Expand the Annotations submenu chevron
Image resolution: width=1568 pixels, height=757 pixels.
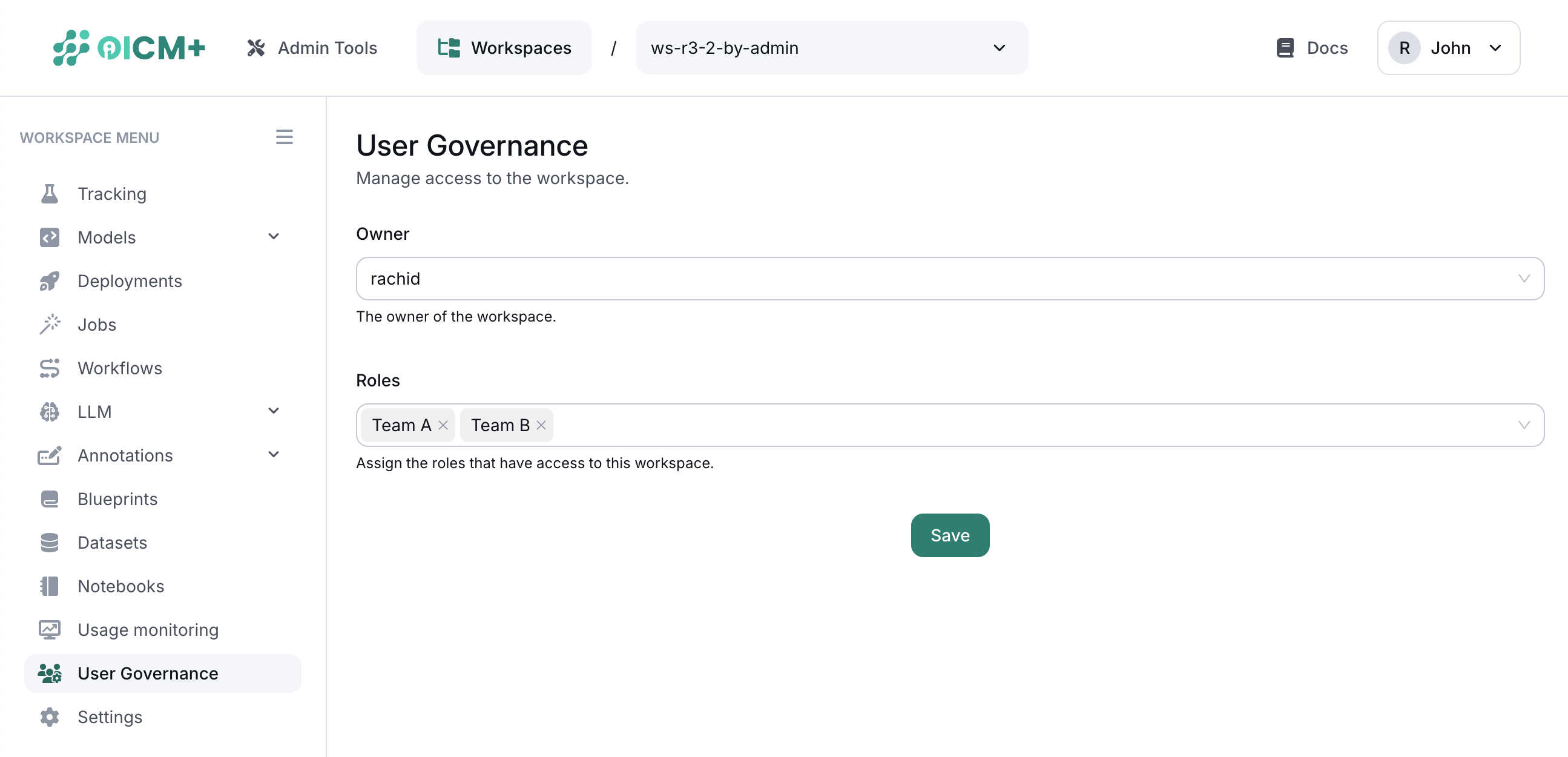click(x=274, y=455)
